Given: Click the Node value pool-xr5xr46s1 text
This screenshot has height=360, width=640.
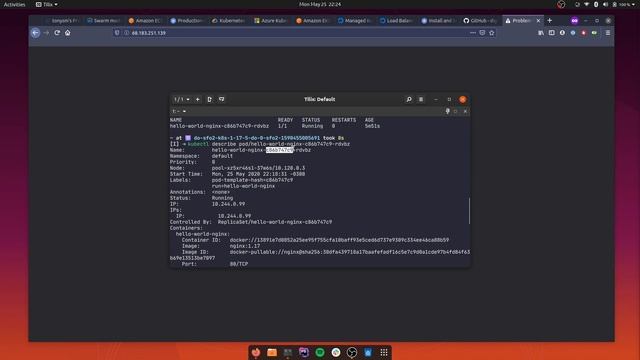Looking at the screenshot, I should tap(258, 168).
